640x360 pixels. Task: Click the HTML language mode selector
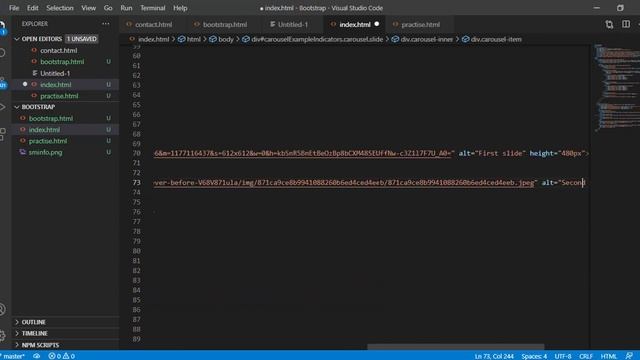pyautogui.click(x=609, y=356)
